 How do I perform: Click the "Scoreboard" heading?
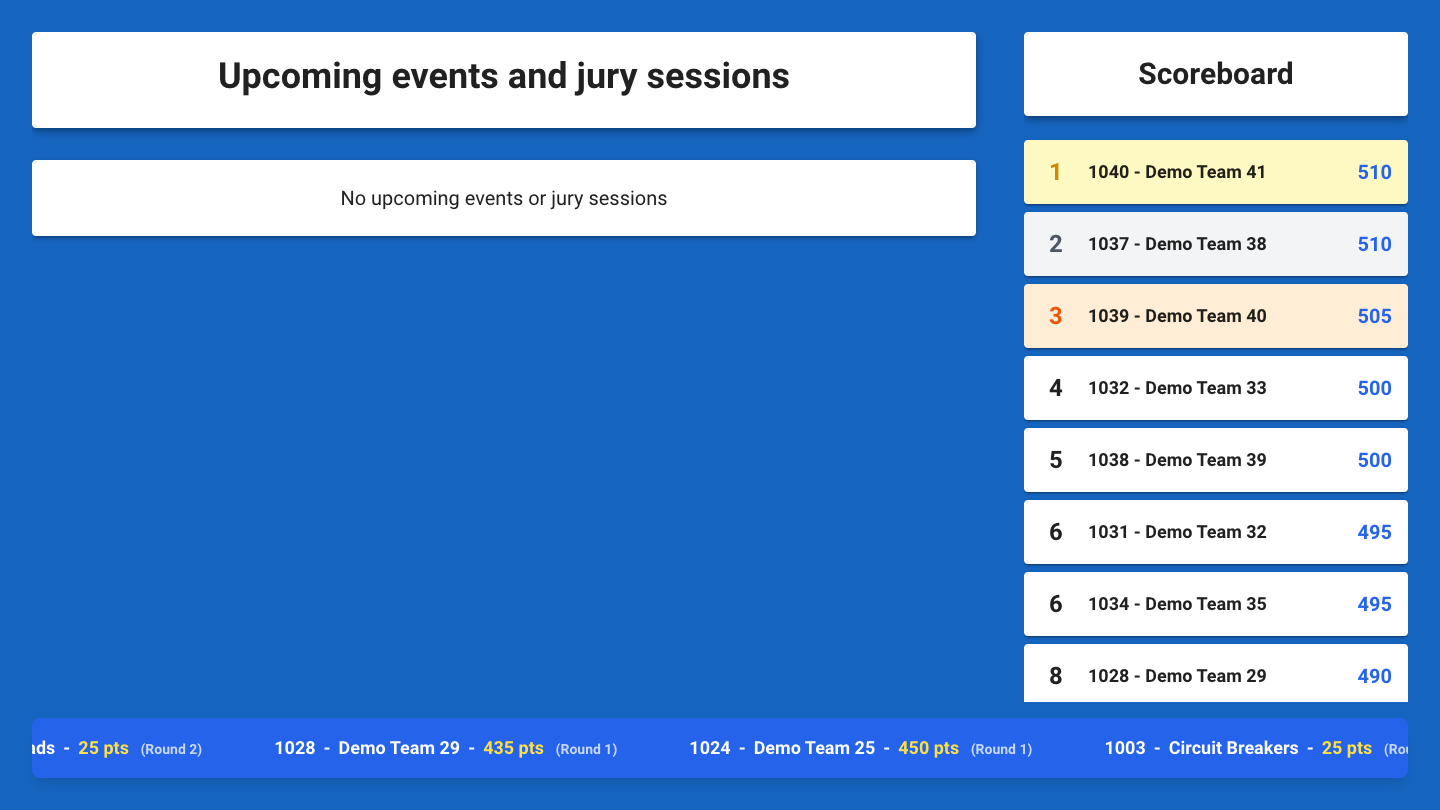(x=1216, y=74)
